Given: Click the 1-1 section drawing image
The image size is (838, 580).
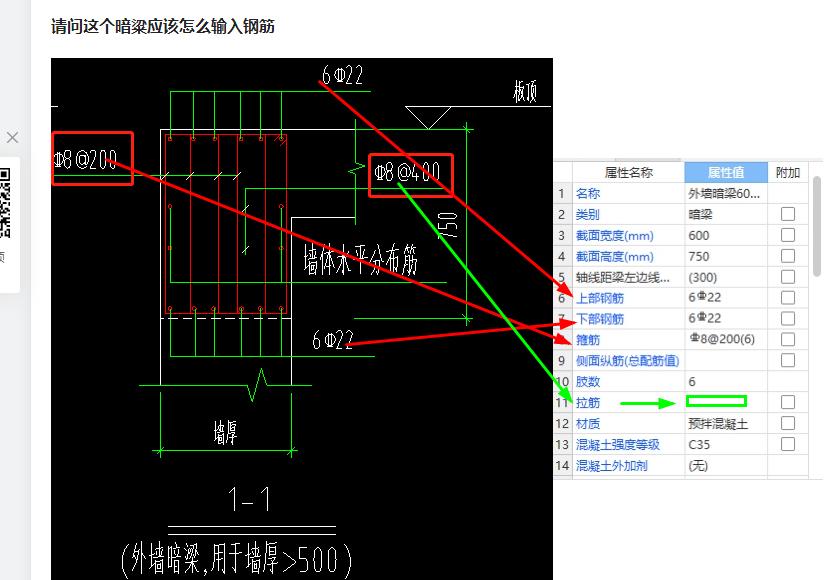Looking at the screenshot, I should 301,319.
